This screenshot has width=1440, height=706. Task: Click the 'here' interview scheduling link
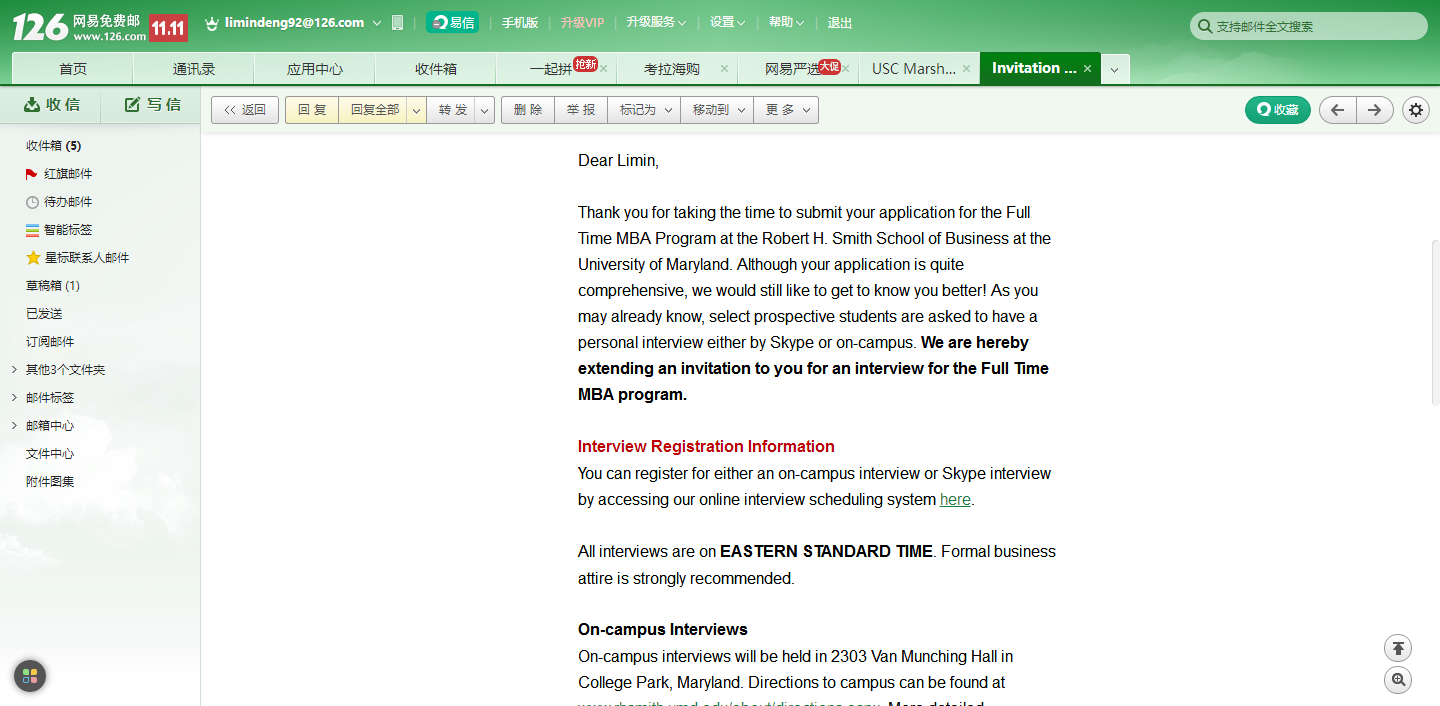pos(955,499)
